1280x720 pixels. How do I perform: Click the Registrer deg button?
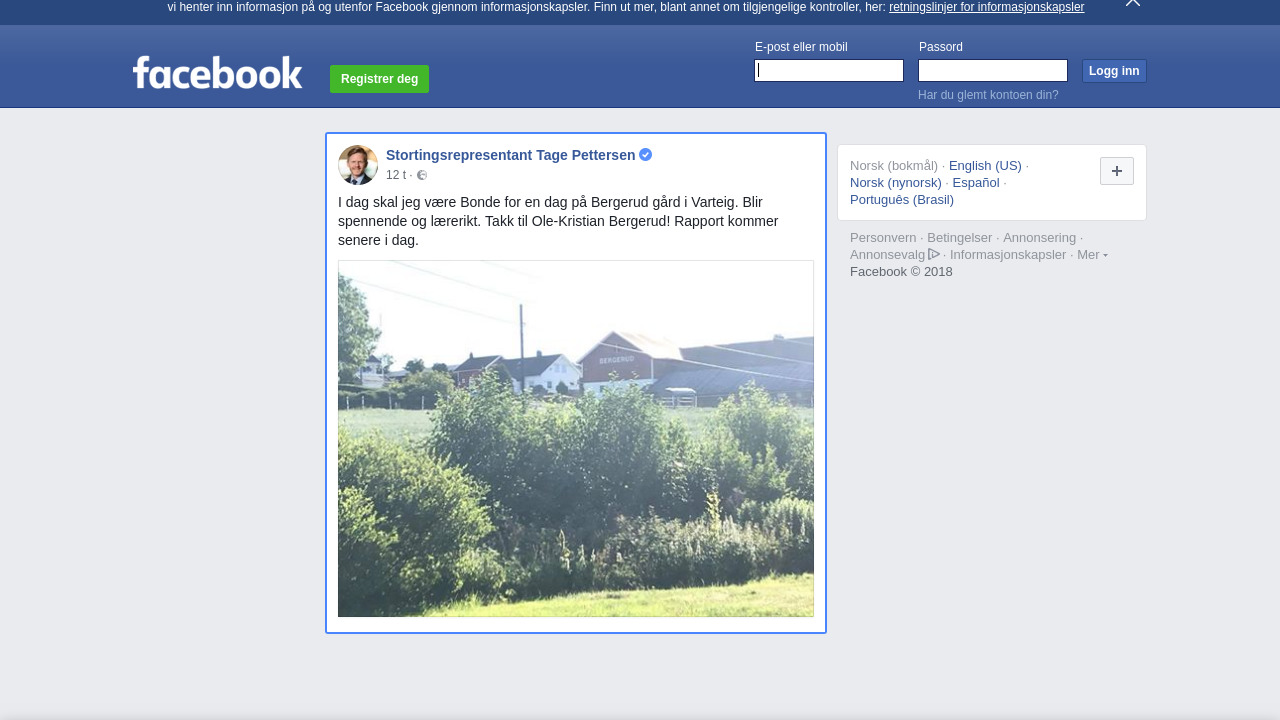(x=379, y=79)
